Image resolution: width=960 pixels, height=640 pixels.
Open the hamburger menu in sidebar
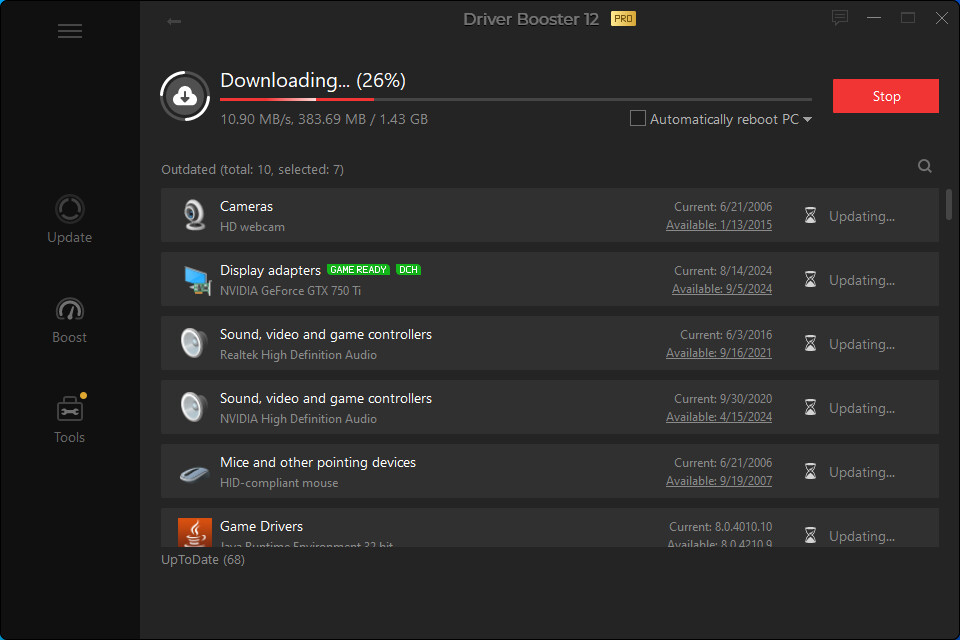pos(69,31)
